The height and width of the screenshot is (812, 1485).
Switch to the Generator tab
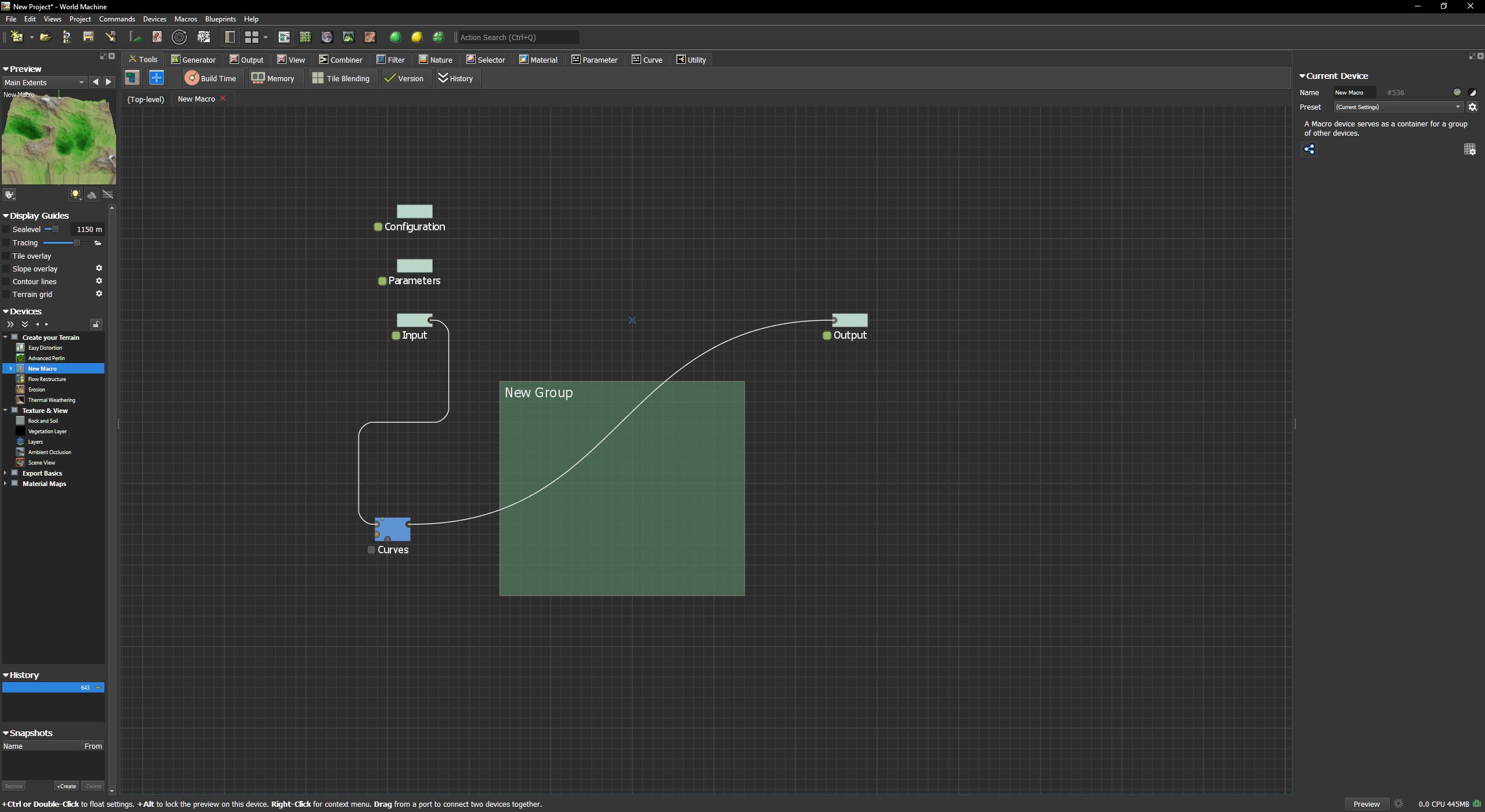pos(193,60)
